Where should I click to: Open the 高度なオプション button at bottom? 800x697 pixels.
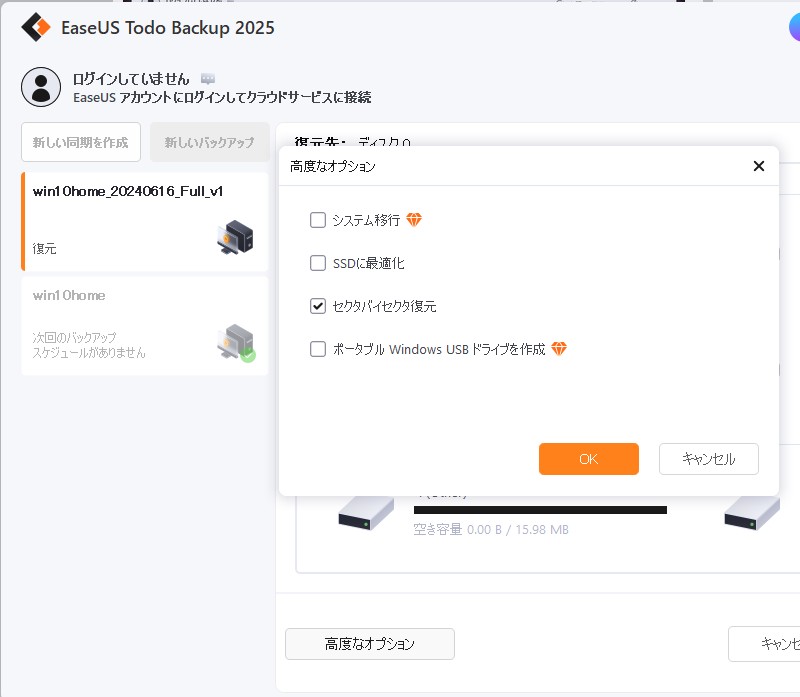coord(370,644)
